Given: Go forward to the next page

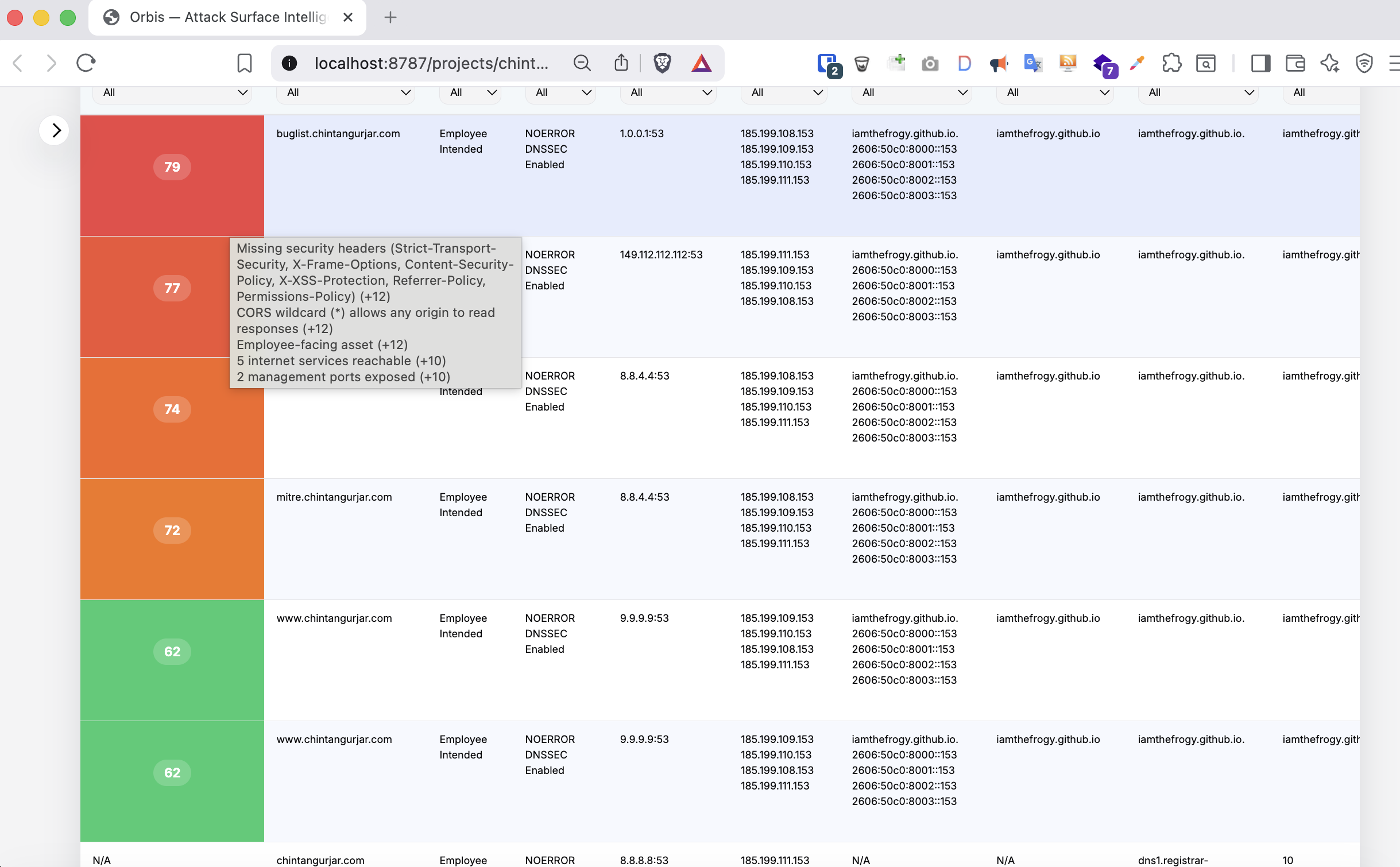Looking at the screenshot, I should [52, 63].
